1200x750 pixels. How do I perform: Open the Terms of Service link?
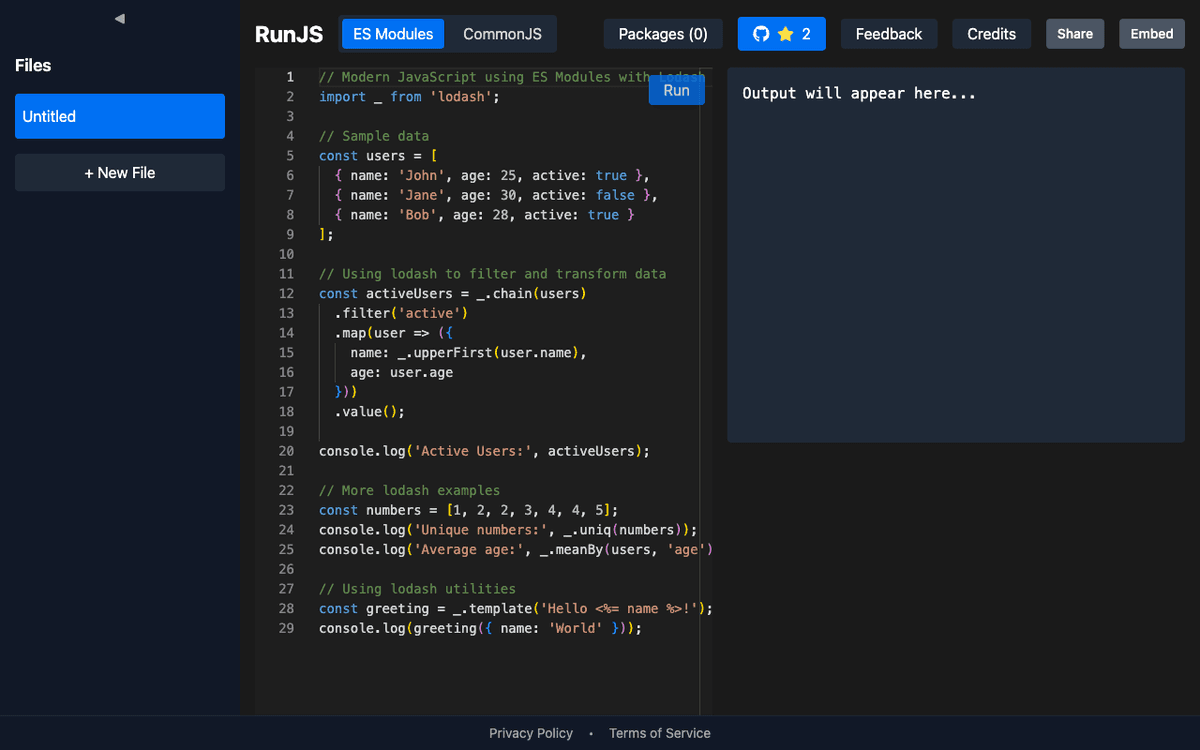coord(660,733)
